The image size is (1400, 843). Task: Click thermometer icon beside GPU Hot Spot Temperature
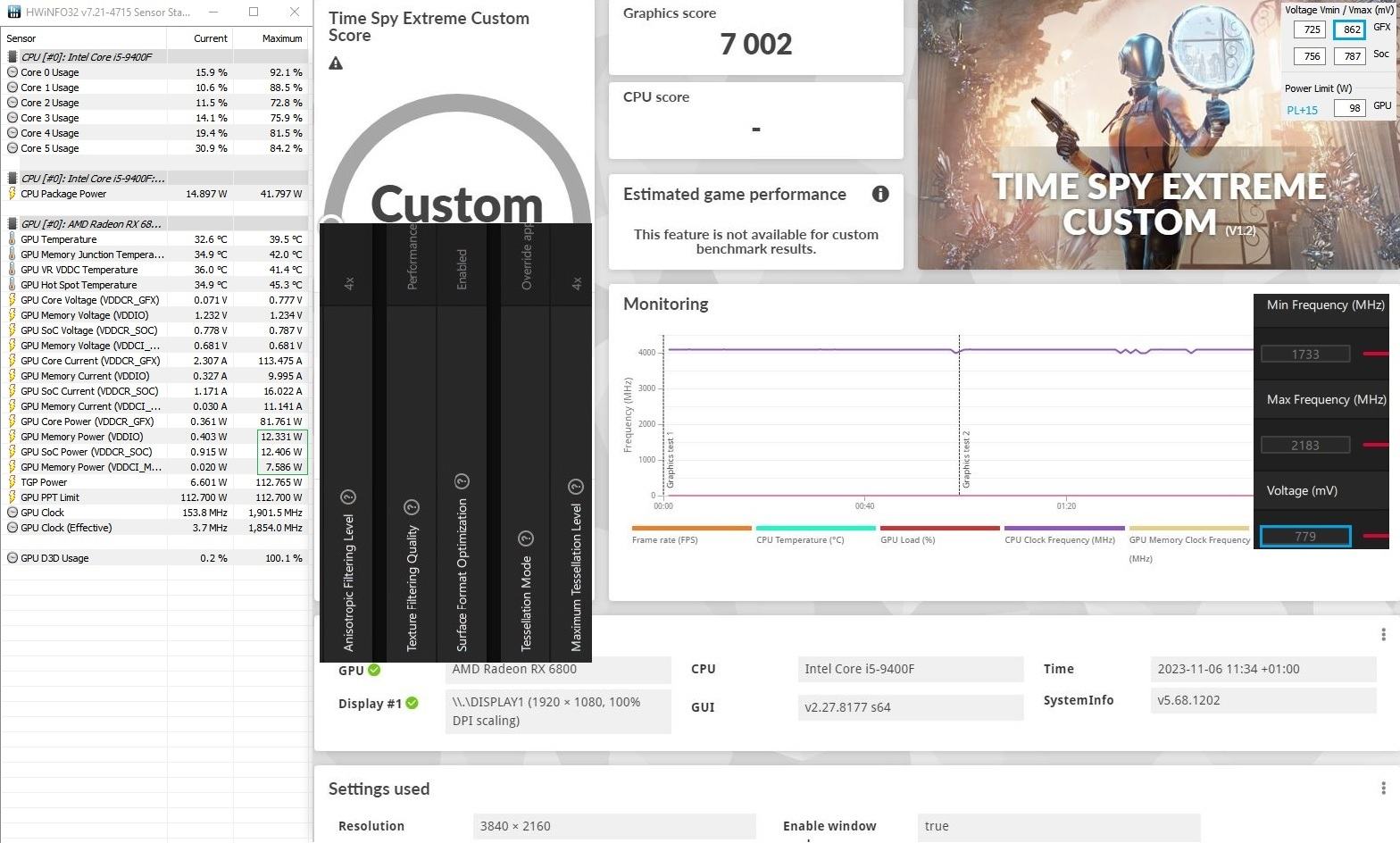pyautogui.click(x=12, y=285)
